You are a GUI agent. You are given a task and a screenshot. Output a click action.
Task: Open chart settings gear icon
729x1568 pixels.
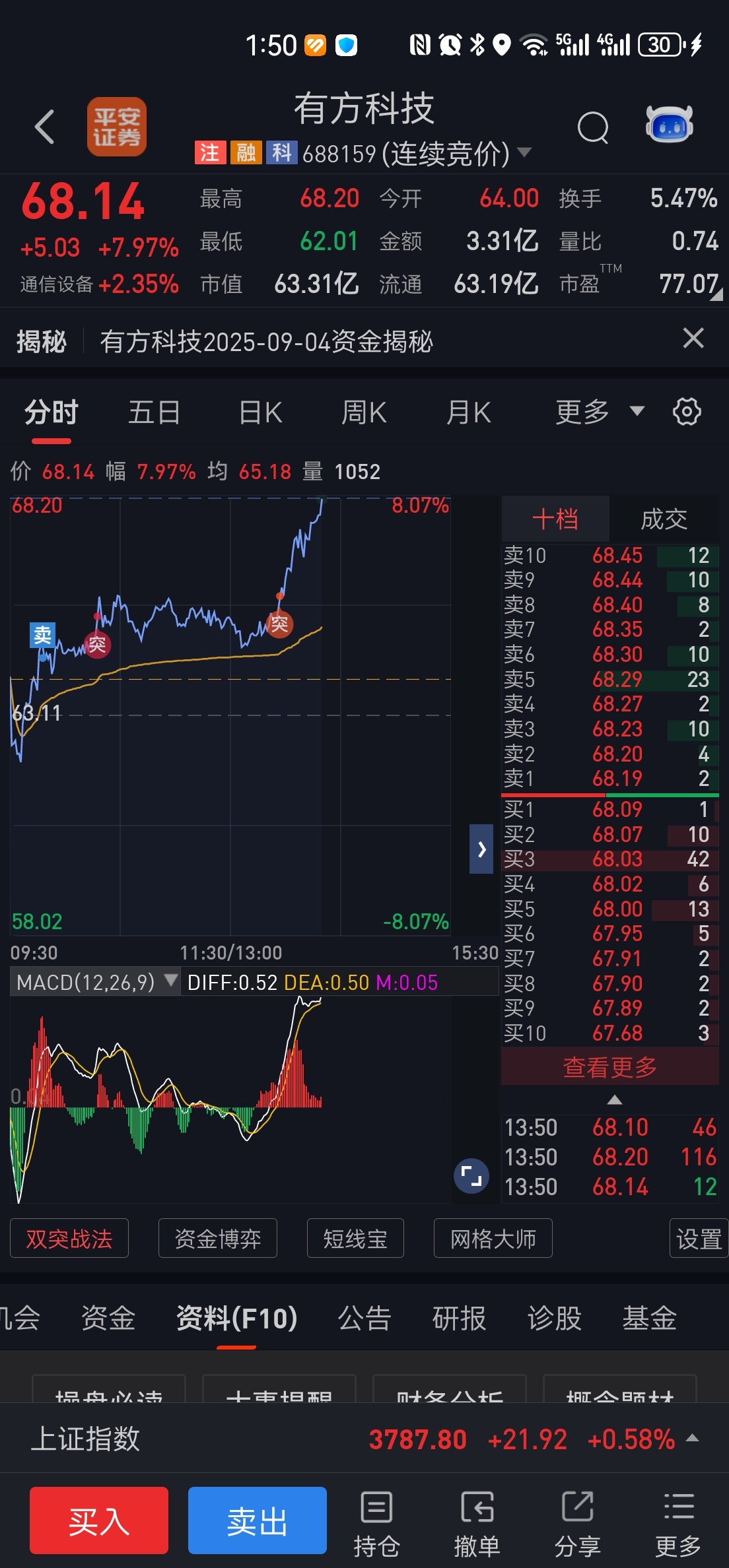[x=687, y=412]
